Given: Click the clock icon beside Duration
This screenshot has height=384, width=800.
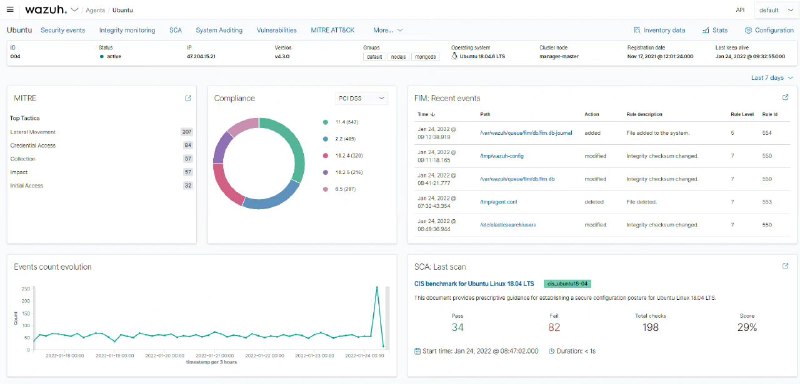Looking at the screenshot, I should tap(552, 351).
